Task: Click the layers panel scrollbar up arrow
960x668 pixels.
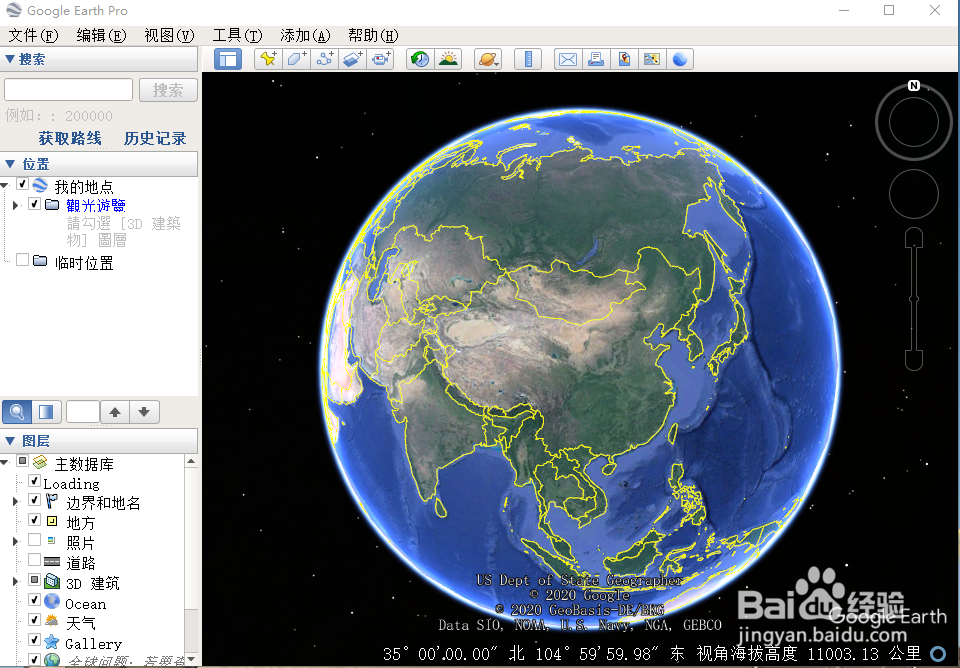Action: [x=191, y=461]
